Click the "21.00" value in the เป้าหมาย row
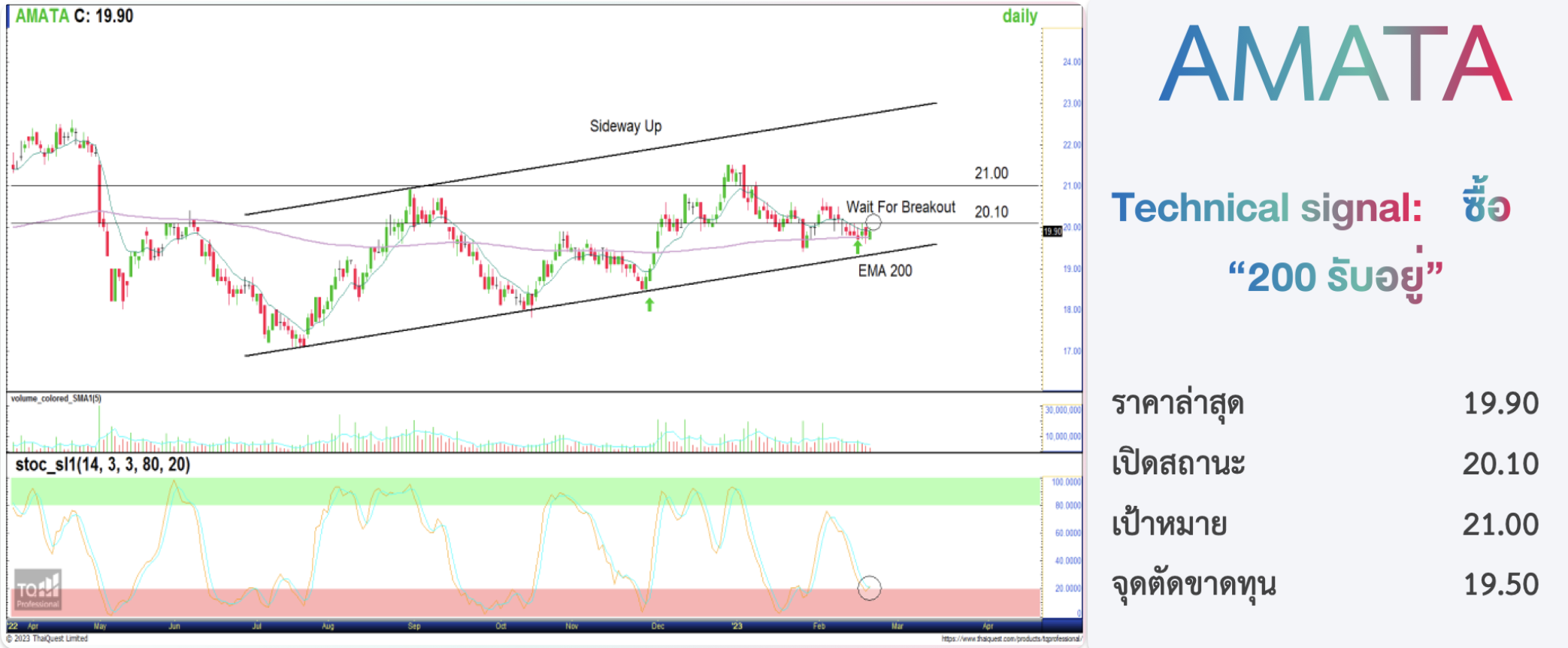The height and width of the screenshot is (648, 1568). (1501, 525)
